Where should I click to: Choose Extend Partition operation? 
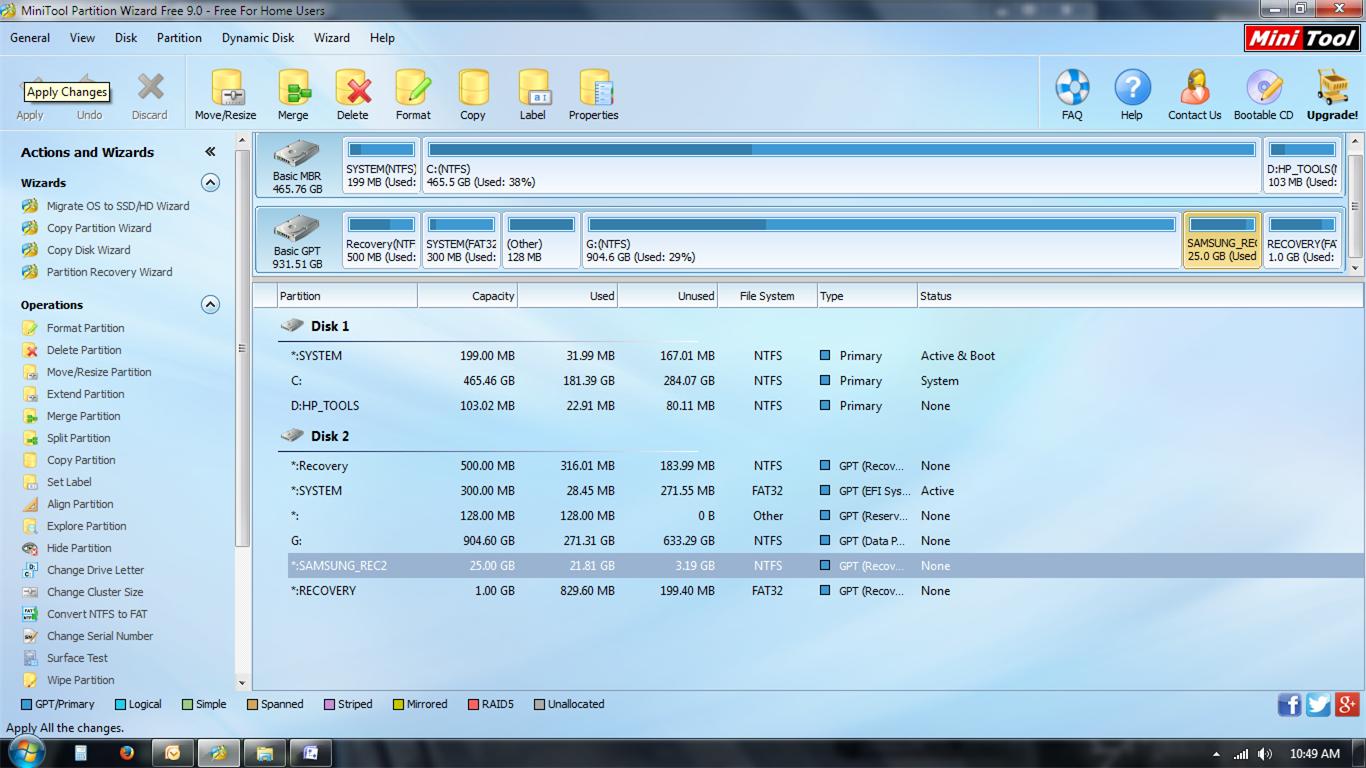click(85, 394)
